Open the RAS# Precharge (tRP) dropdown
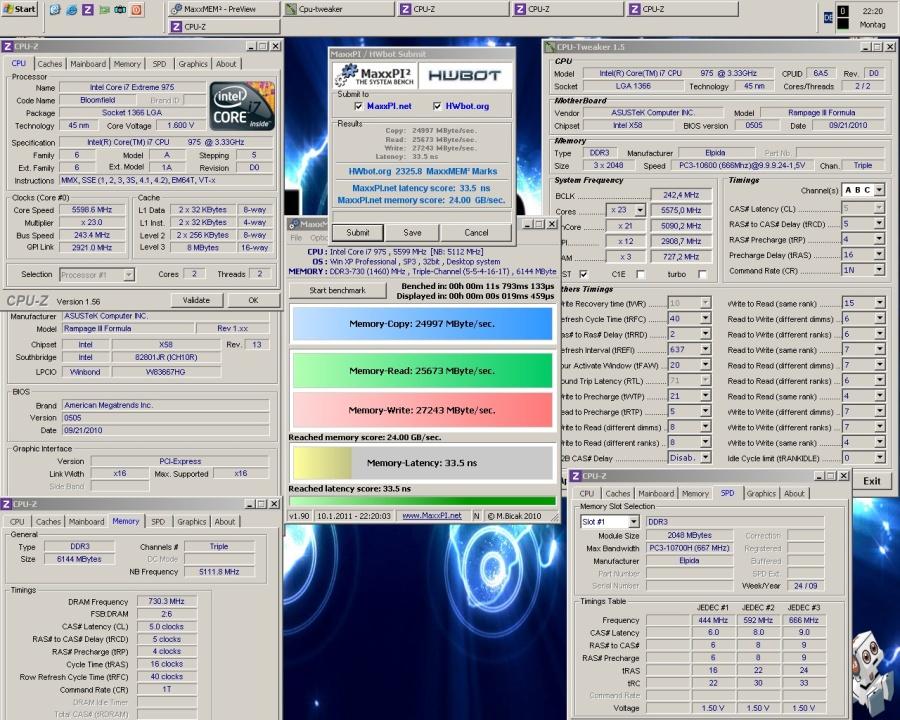The image size is (900, 720). pyautogui.click(x=879, y=239)
